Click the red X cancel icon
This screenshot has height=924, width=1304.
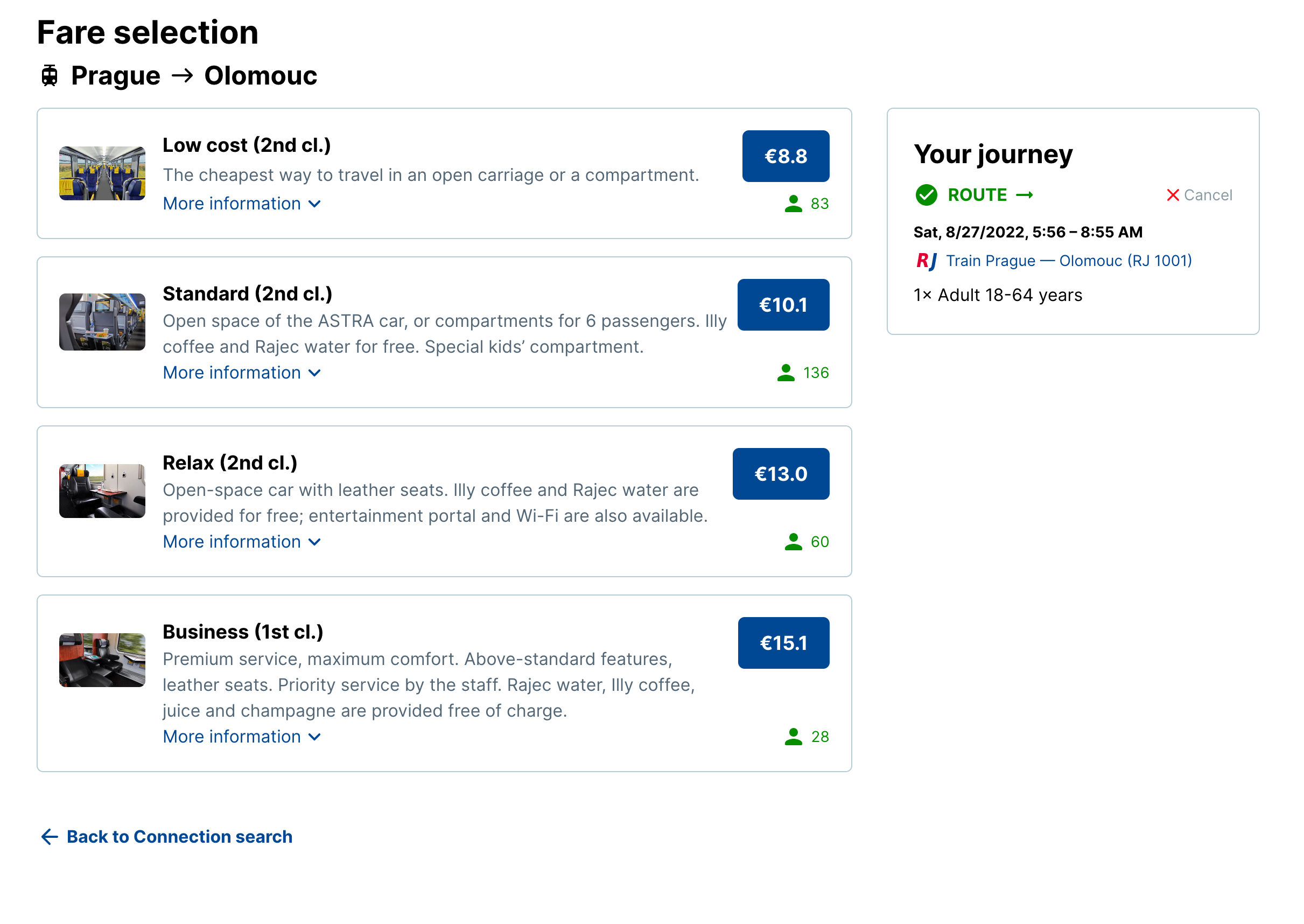coord(1173,195)
